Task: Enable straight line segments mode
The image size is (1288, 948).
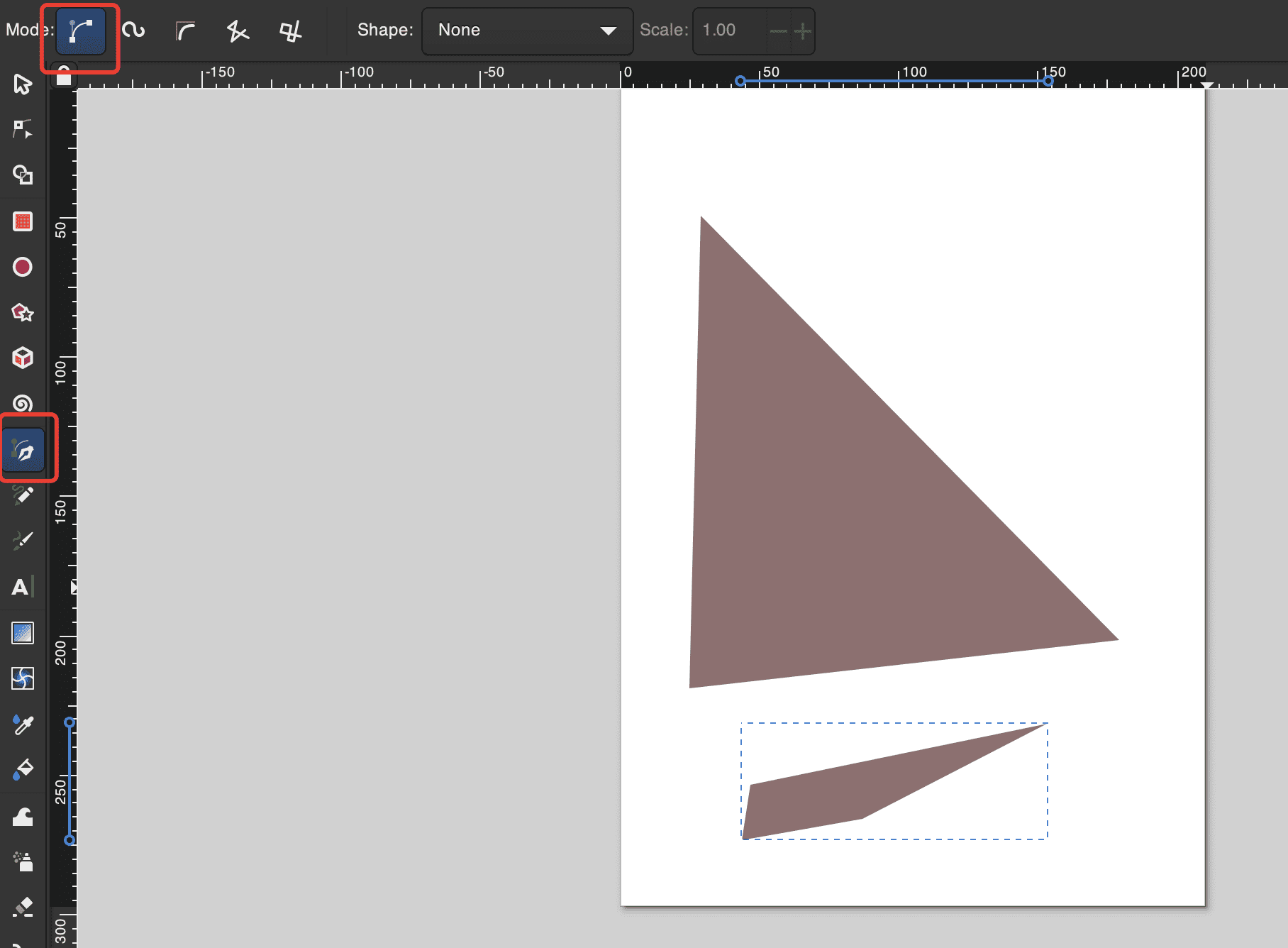Action: click(x=238, y=30)
